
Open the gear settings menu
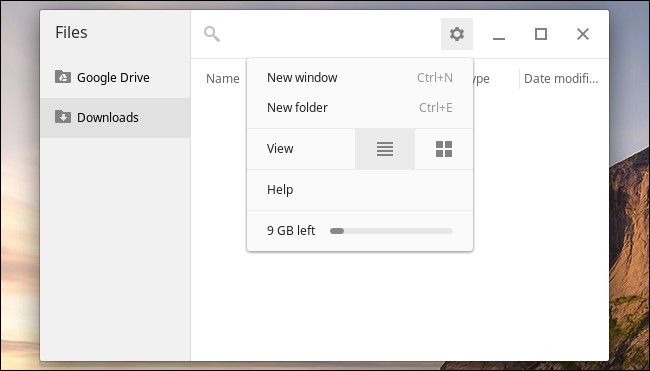[x=457, y=34]
